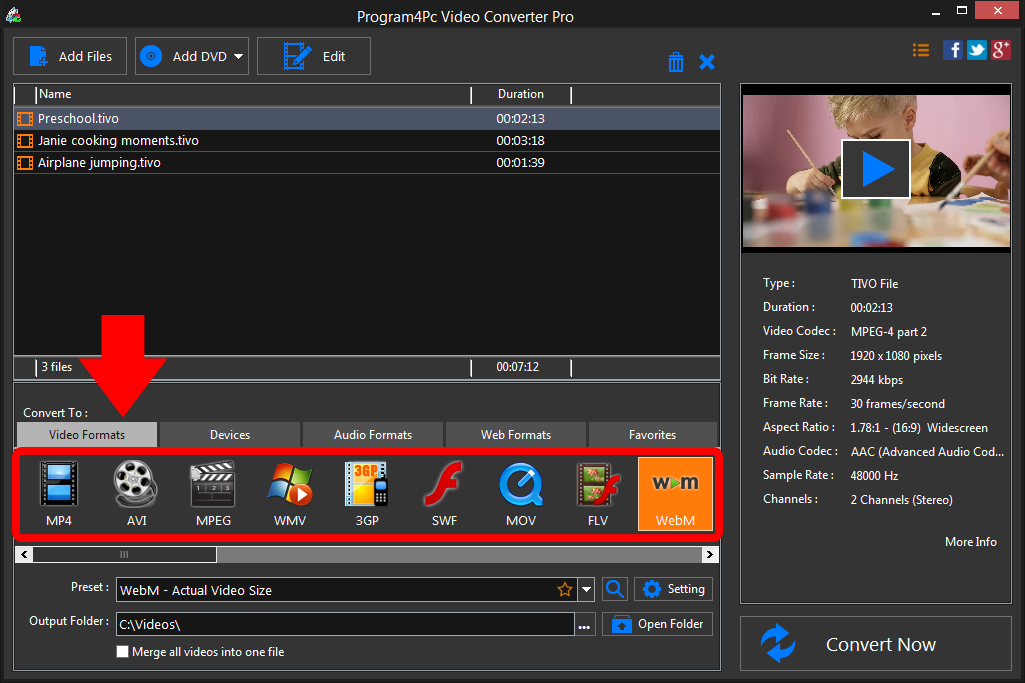
Task: Open the Facebook icon
Action: click(x=952, y=50)
